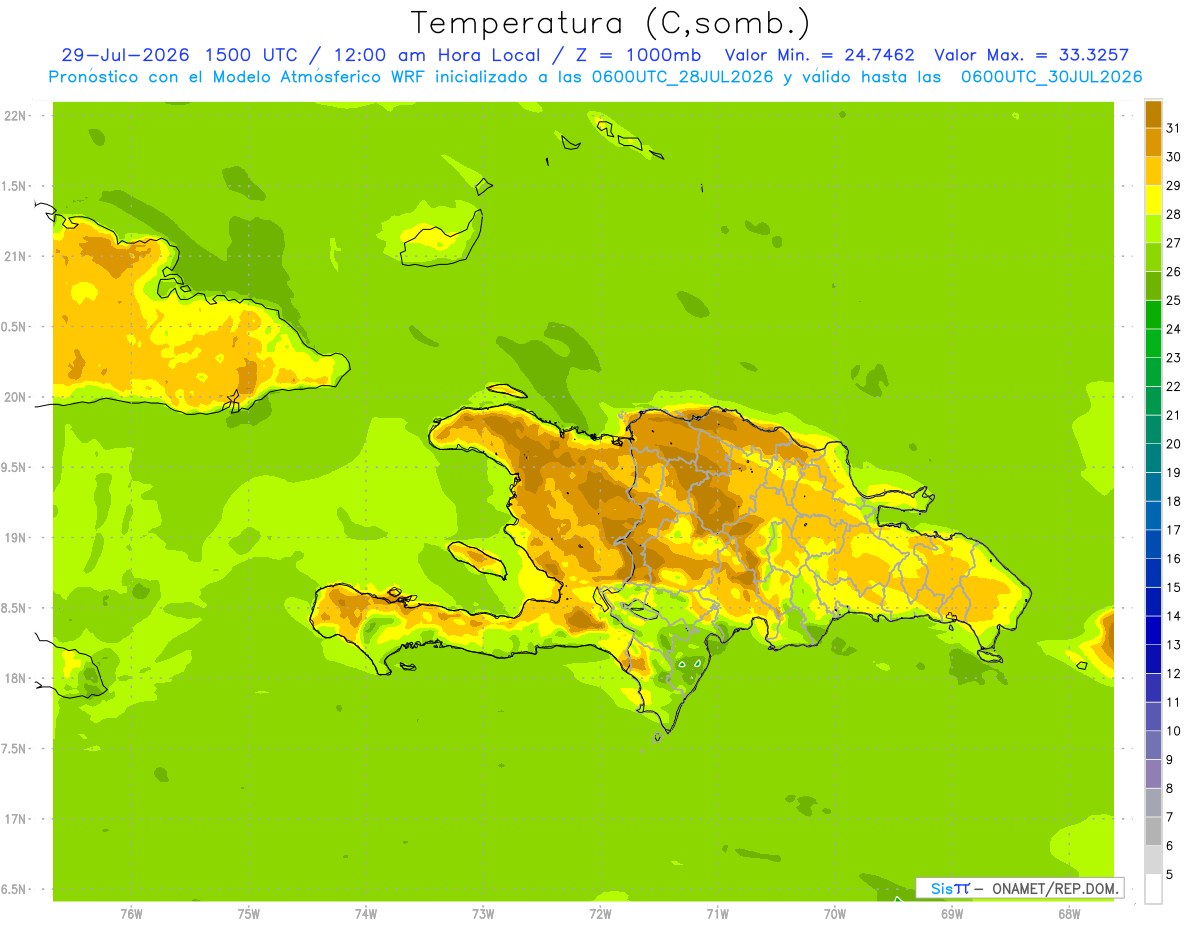
Task: Click the "Temperatura (C,somb.)" title
Action: pyautogui.click(x=610, y=23)
